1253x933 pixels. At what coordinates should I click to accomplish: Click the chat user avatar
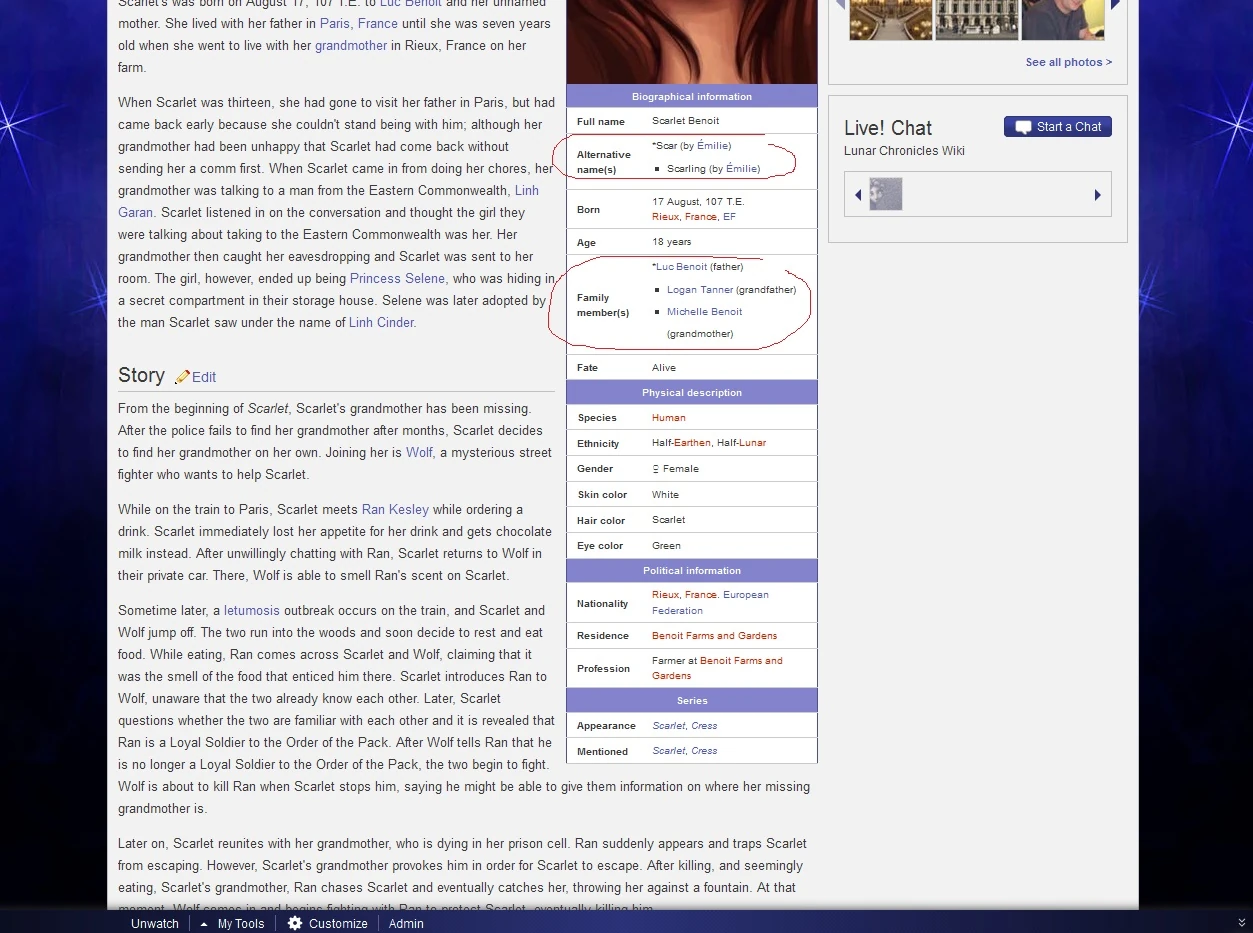coord(886,194)
